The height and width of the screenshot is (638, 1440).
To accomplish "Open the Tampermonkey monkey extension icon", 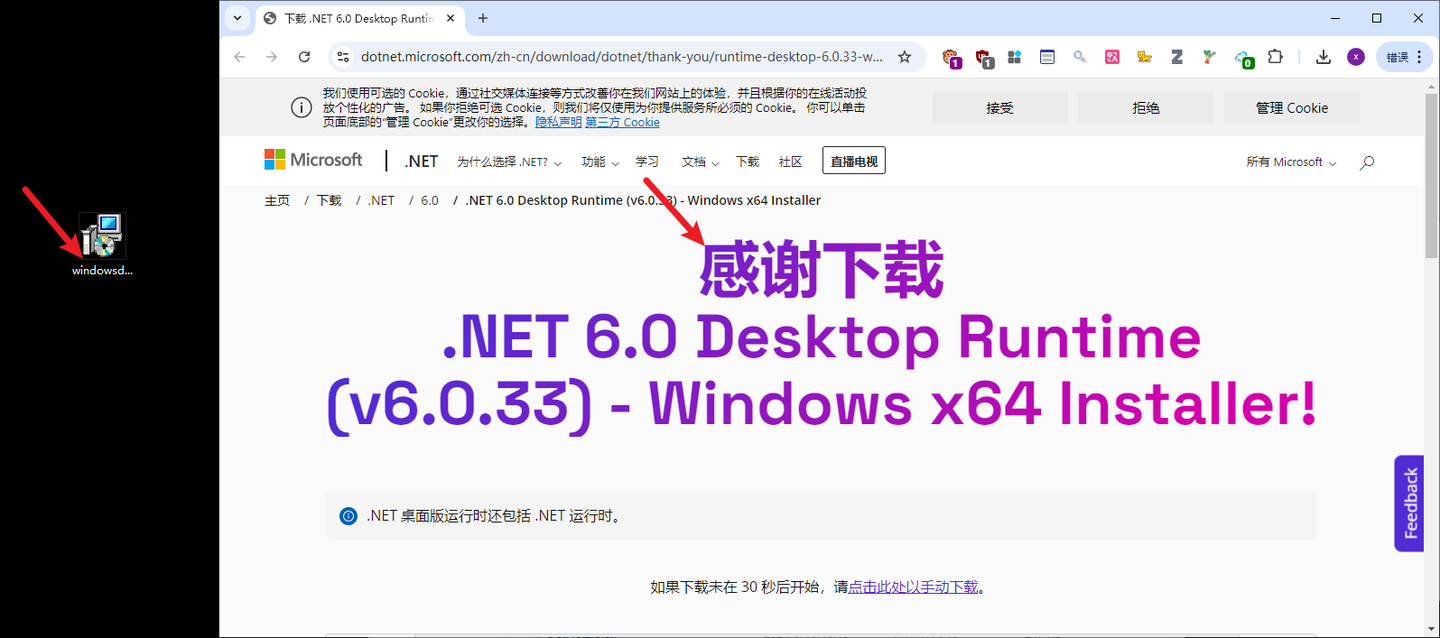I will [x=951, y=57].
